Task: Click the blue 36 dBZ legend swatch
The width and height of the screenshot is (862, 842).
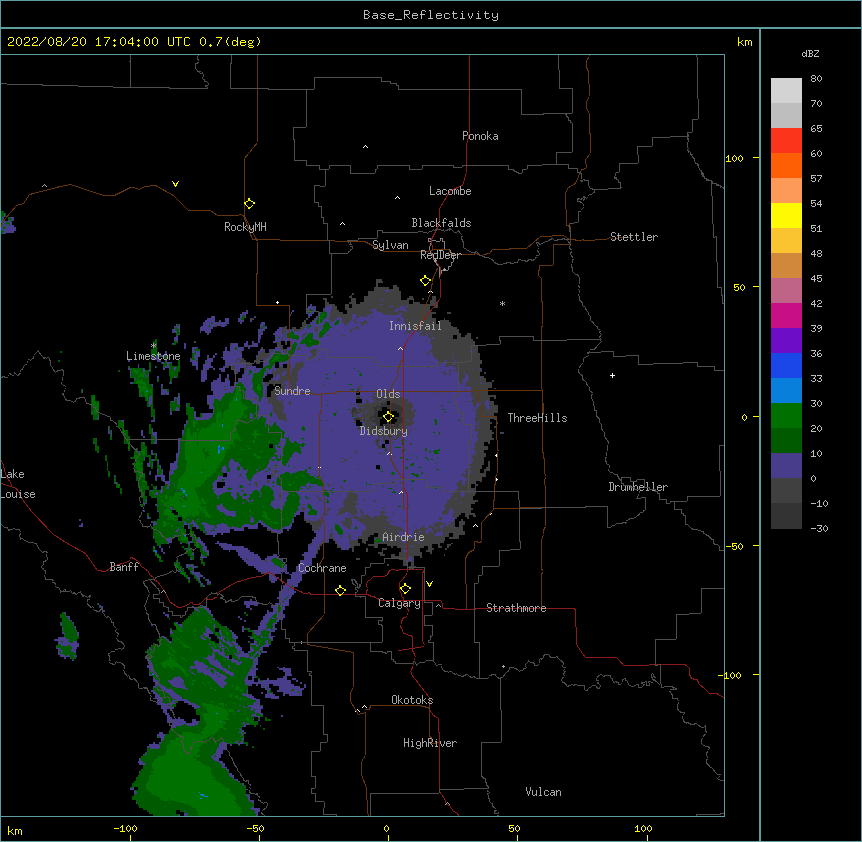Action: click(x=786, y=365)
